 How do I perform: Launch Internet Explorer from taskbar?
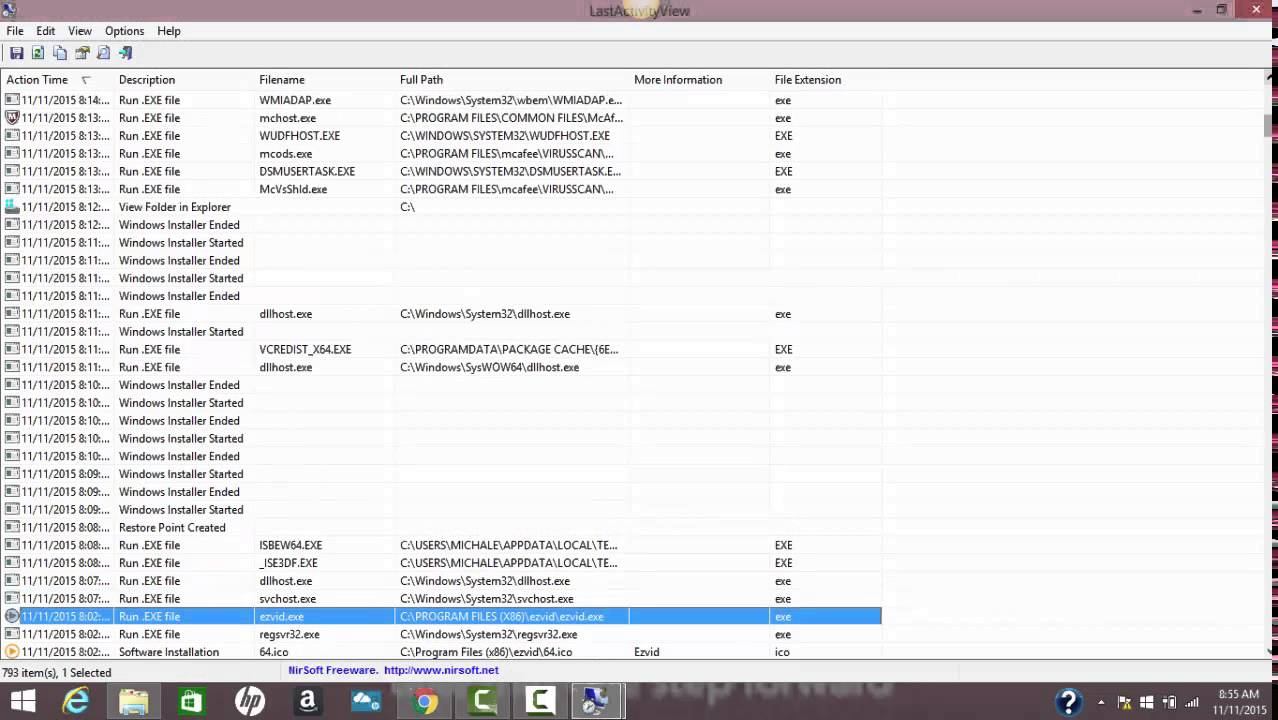[x=76, y=702]
